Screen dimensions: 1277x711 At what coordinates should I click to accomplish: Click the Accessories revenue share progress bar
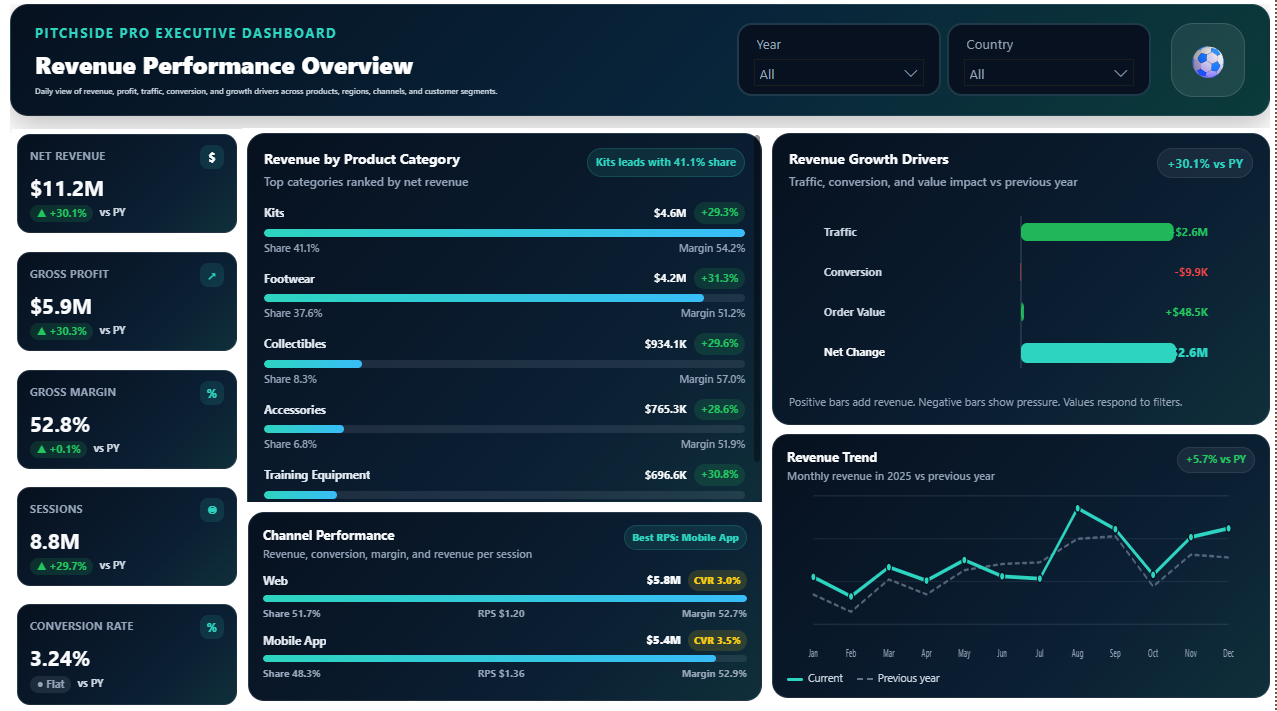504,429
